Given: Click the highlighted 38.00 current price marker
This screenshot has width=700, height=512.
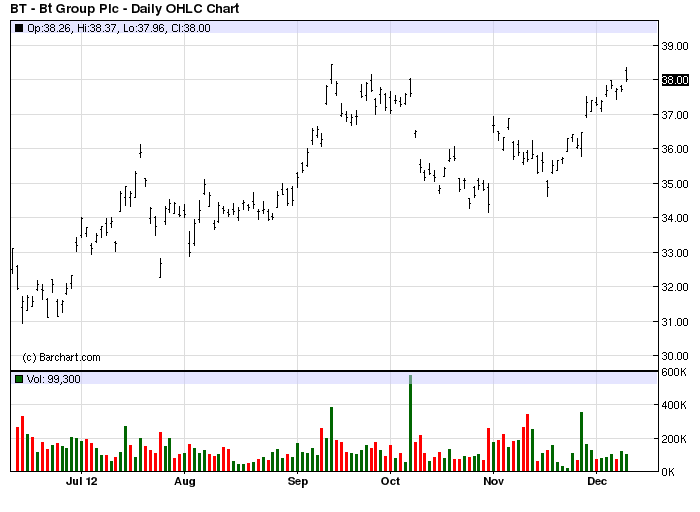Looking at the screenshot, I should point(675,80).
